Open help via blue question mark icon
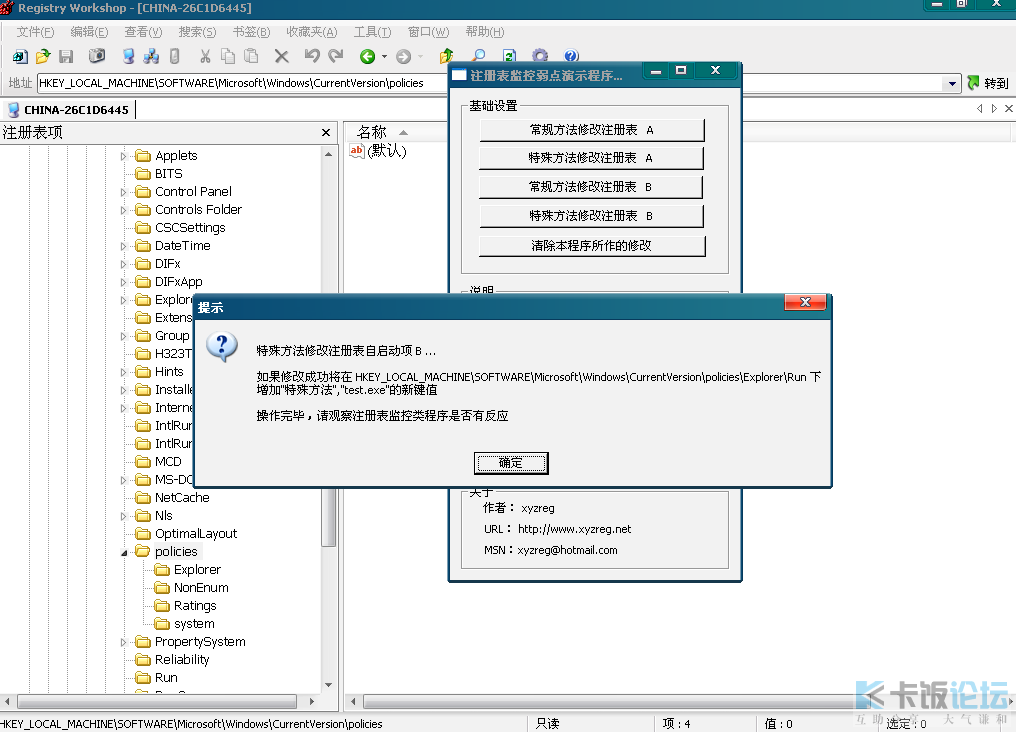Viewport: 1016px width, 732px height. (571, 57)
